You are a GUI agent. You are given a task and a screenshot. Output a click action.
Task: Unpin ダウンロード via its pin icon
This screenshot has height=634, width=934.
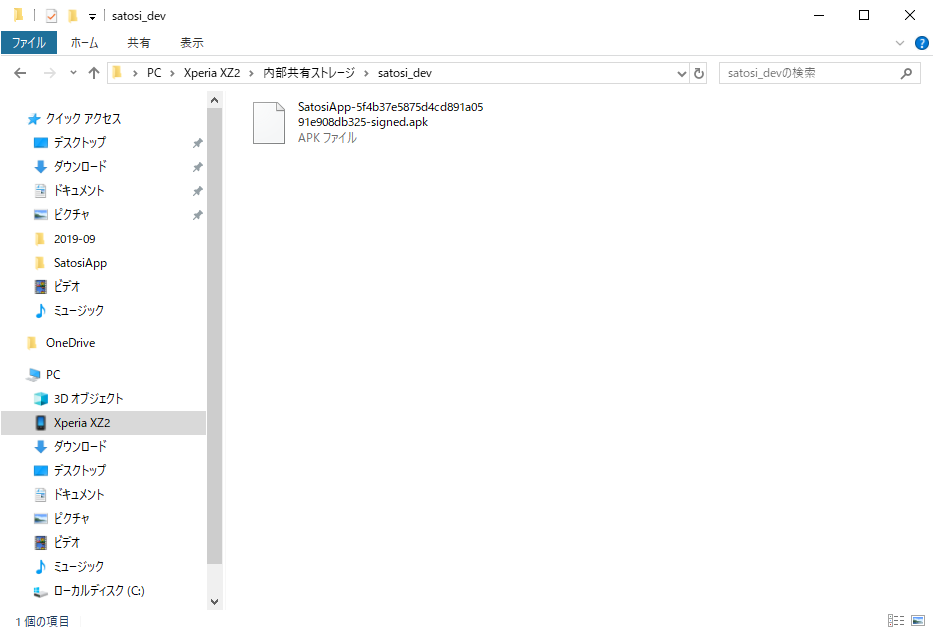[197, 167]
